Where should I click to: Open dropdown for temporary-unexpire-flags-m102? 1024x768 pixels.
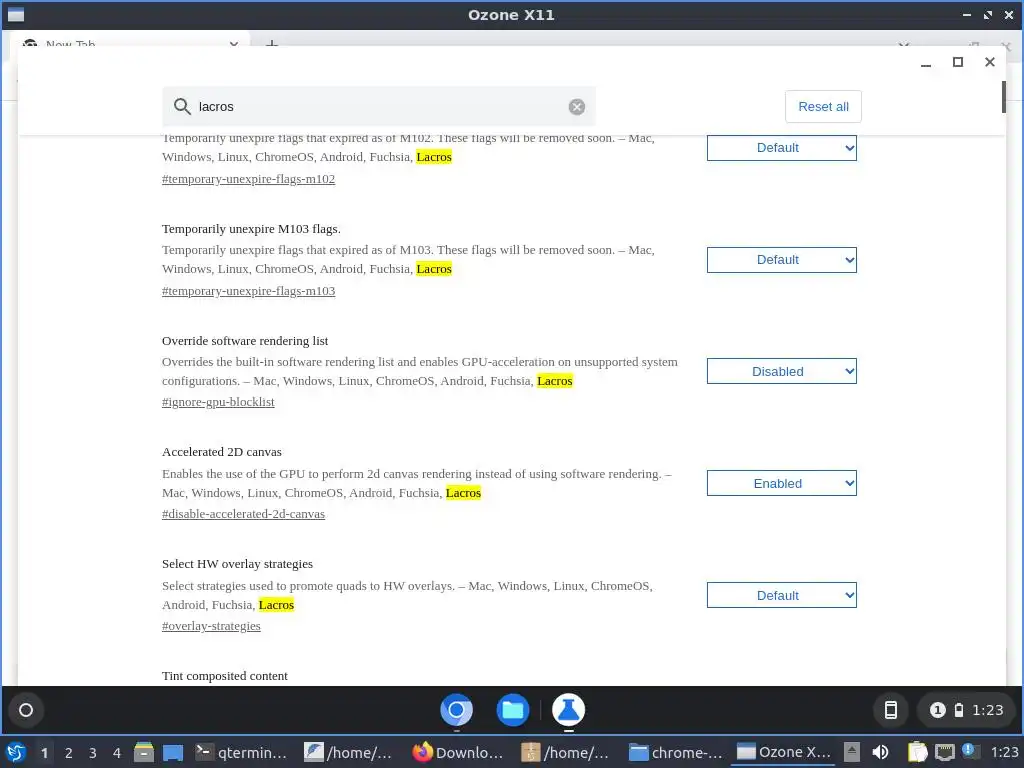[x=781, y=148]
